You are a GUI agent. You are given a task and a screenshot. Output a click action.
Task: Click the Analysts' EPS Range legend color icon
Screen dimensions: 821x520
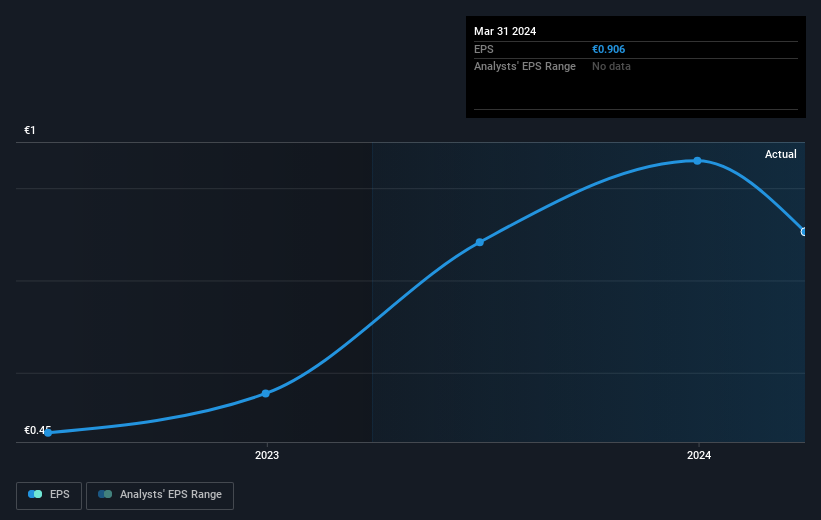pyautogui.click(x=105, y=494)
